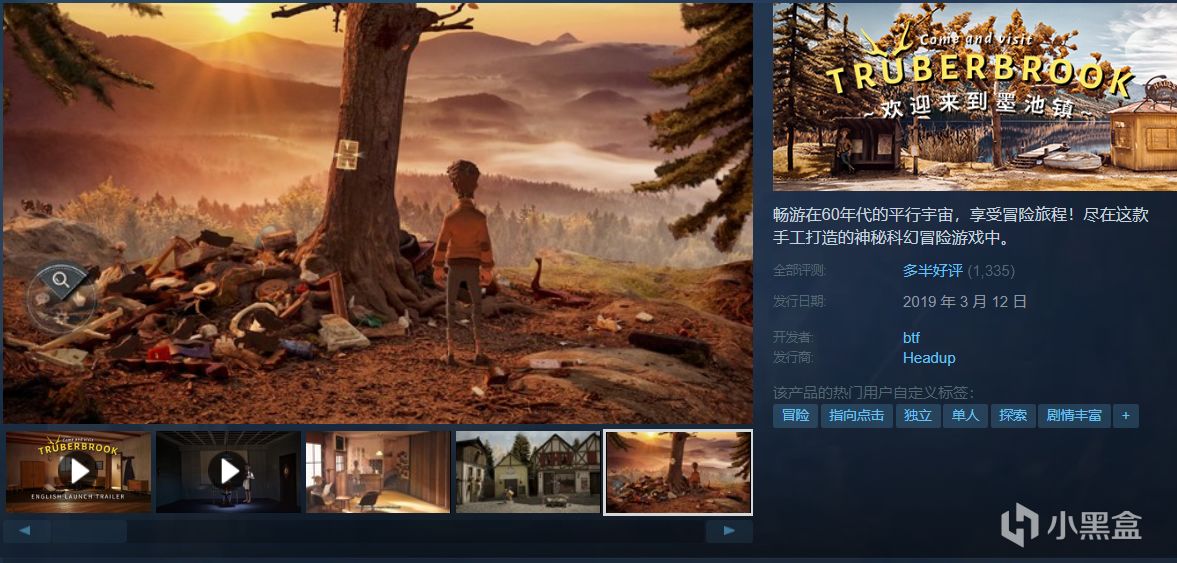Click the left arrow of thumbnail strip
This screenshot has height=563, width=1177.
pos(26,531)
